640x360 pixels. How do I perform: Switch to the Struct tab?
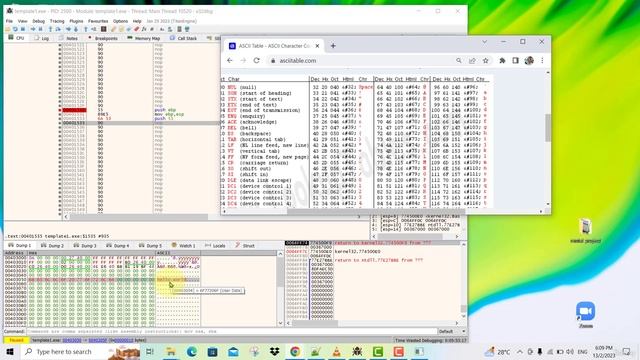point(245,245)
